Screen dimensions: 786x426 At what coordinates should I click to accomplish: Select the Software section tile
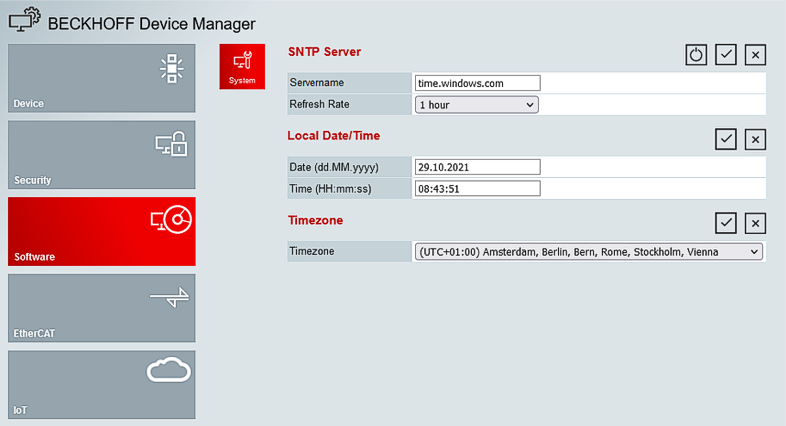[x=102, y=232]
